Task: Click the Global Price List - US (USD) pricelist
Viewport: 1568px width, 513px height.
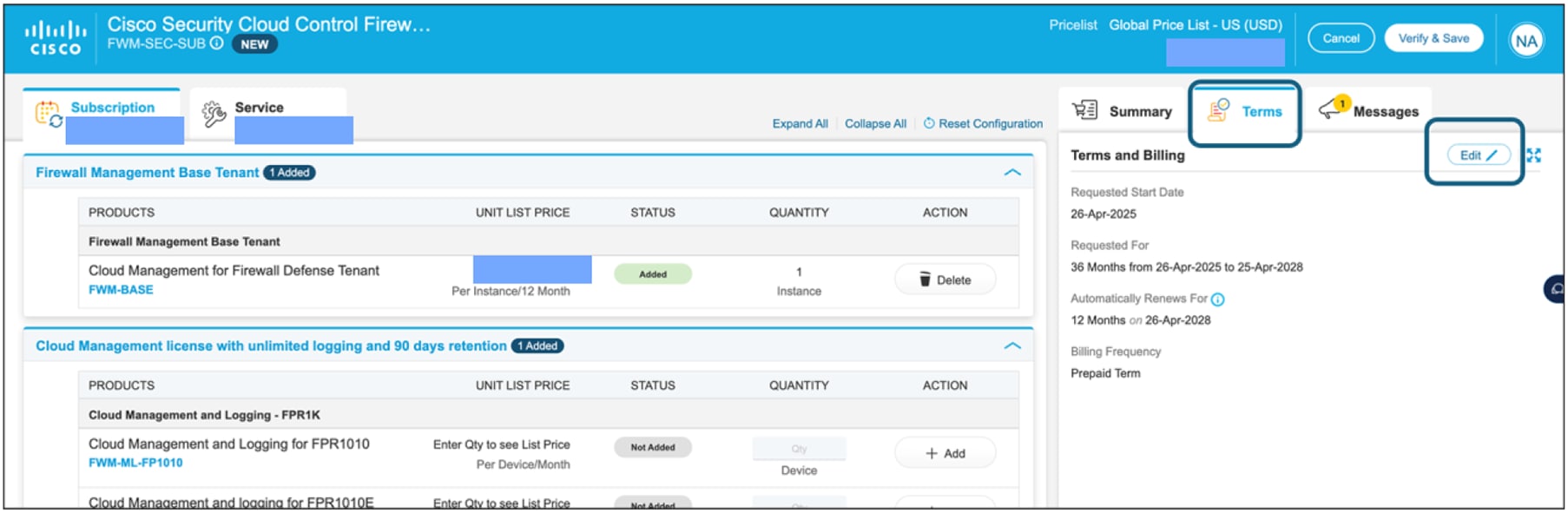Action: point(1195,25)
